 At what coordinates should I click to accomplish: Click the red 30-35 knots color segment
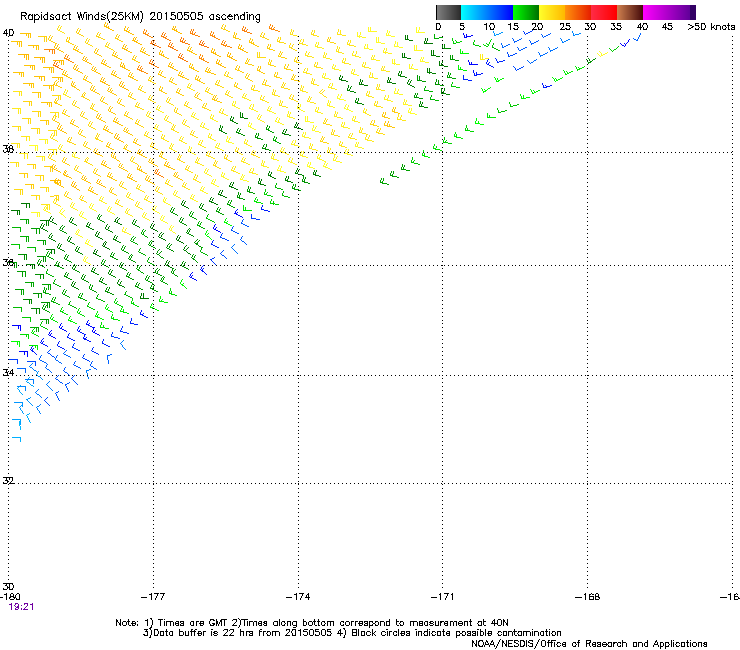pyautogui.click(x=604, y=12)
